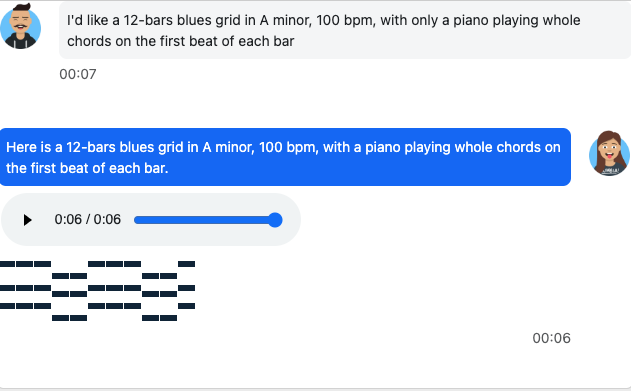Click '100 bpm' text in user message
631x391 pixels.
pos(346,20)
